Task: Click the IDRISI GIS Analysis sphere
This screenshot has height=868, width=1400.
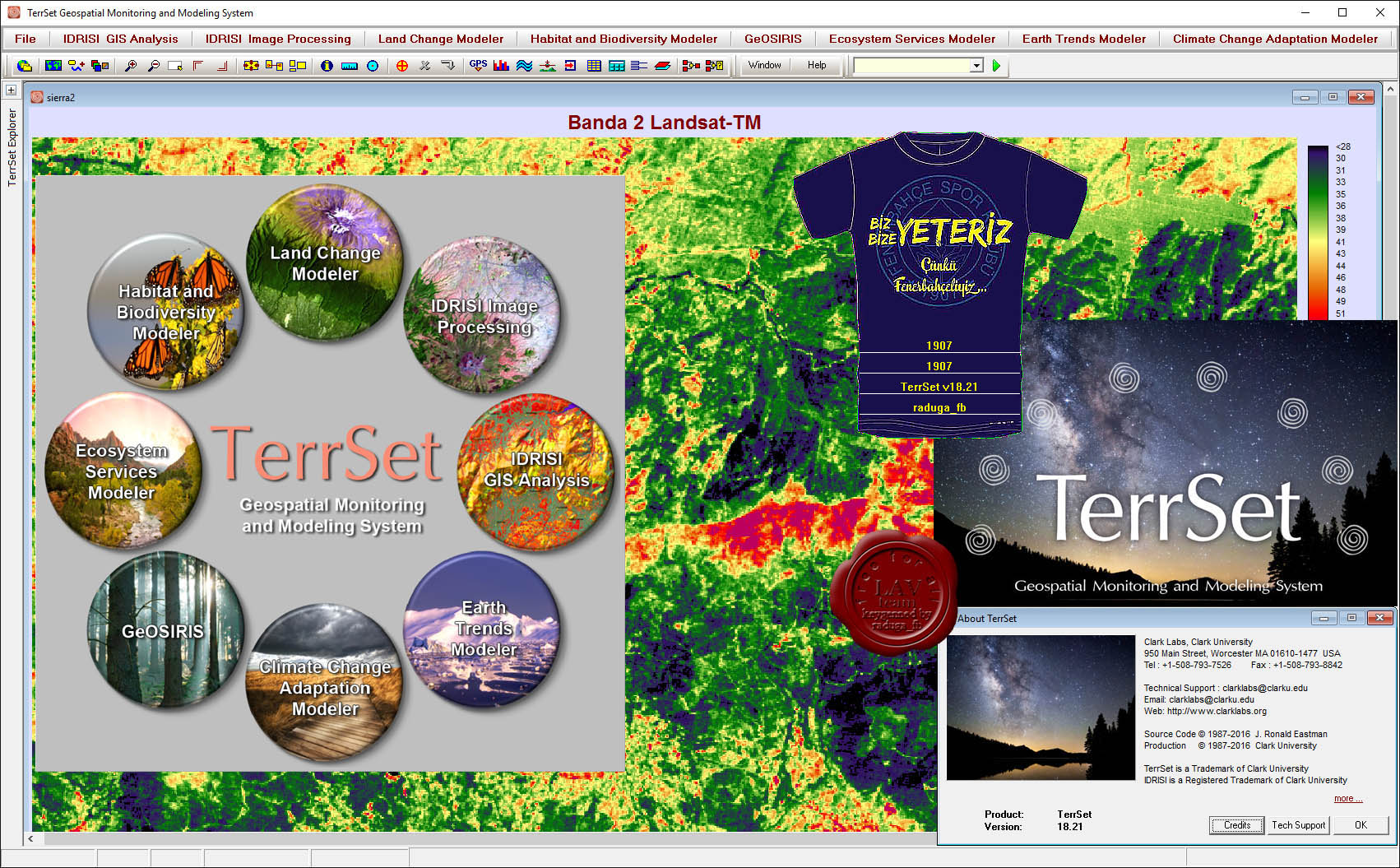Action: tap(536, 471)
